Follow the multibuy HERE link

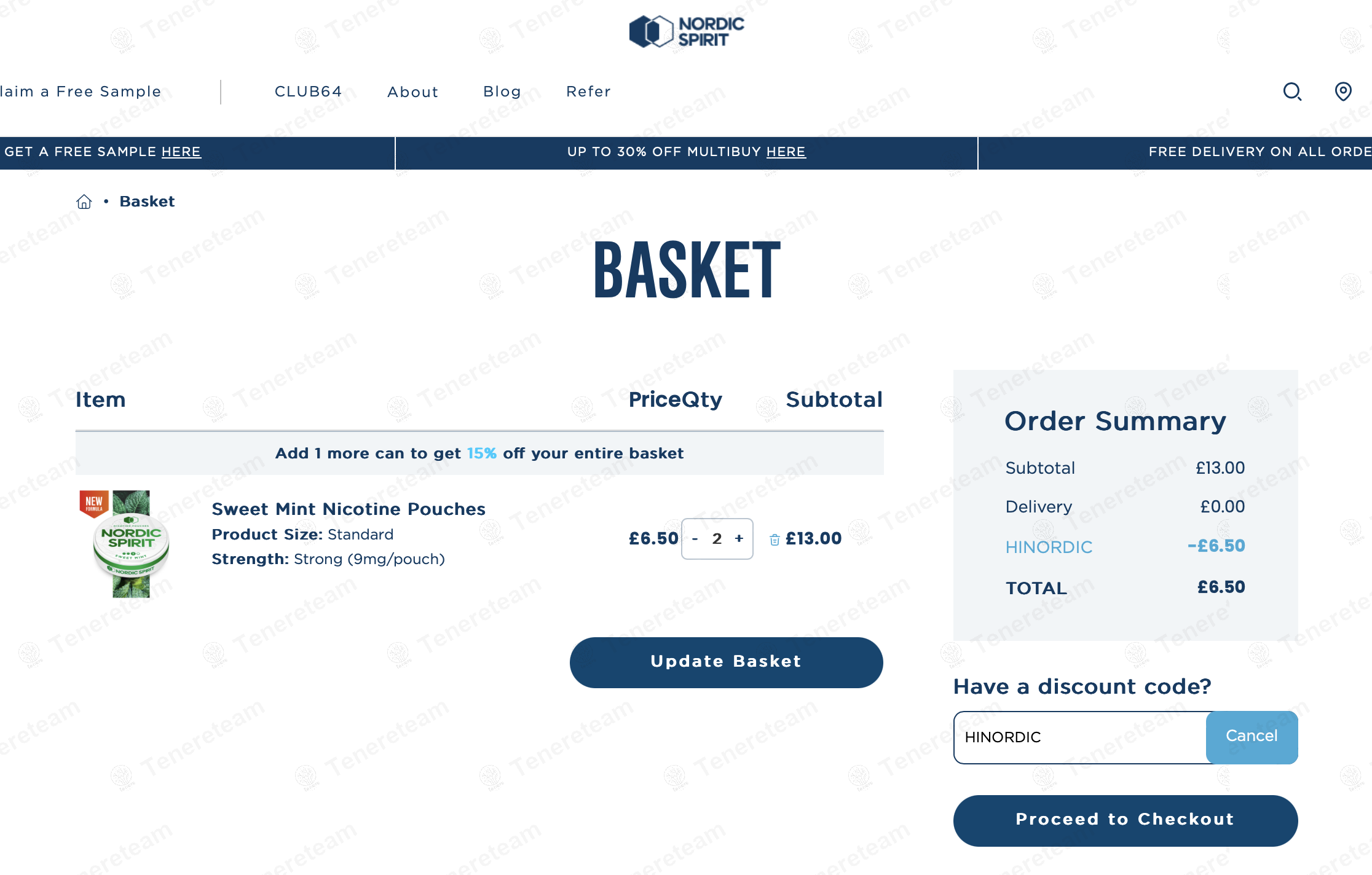point(786,152)
